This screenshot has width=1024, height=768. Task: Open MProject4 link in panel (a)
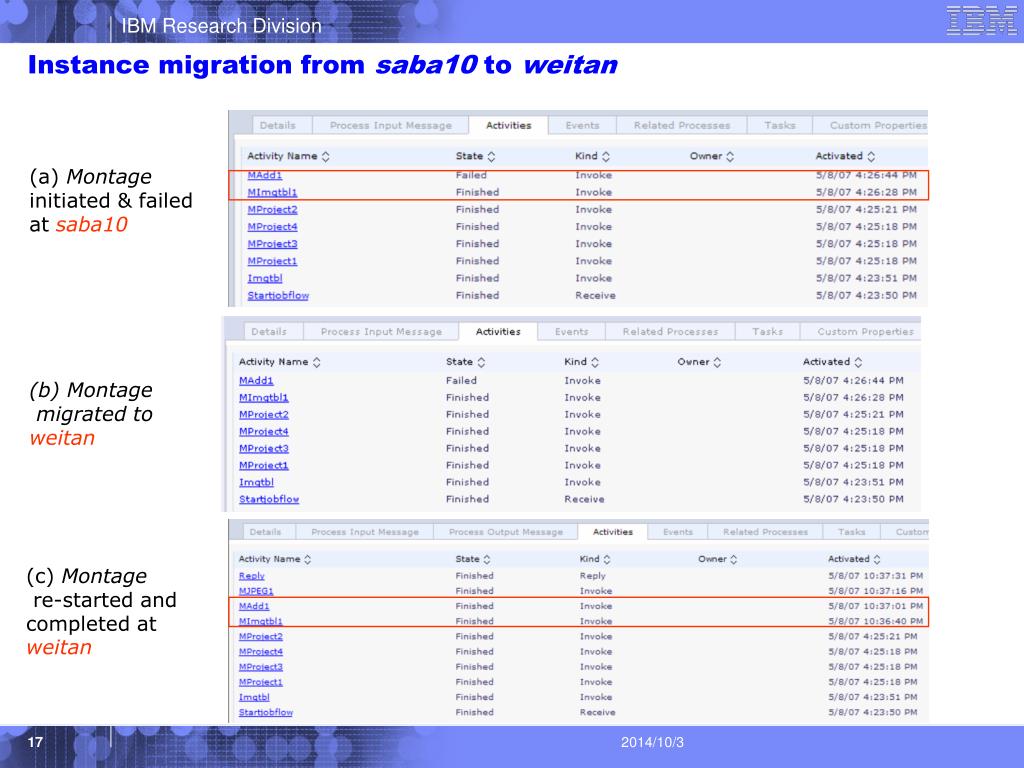click(x=272, y=227)
